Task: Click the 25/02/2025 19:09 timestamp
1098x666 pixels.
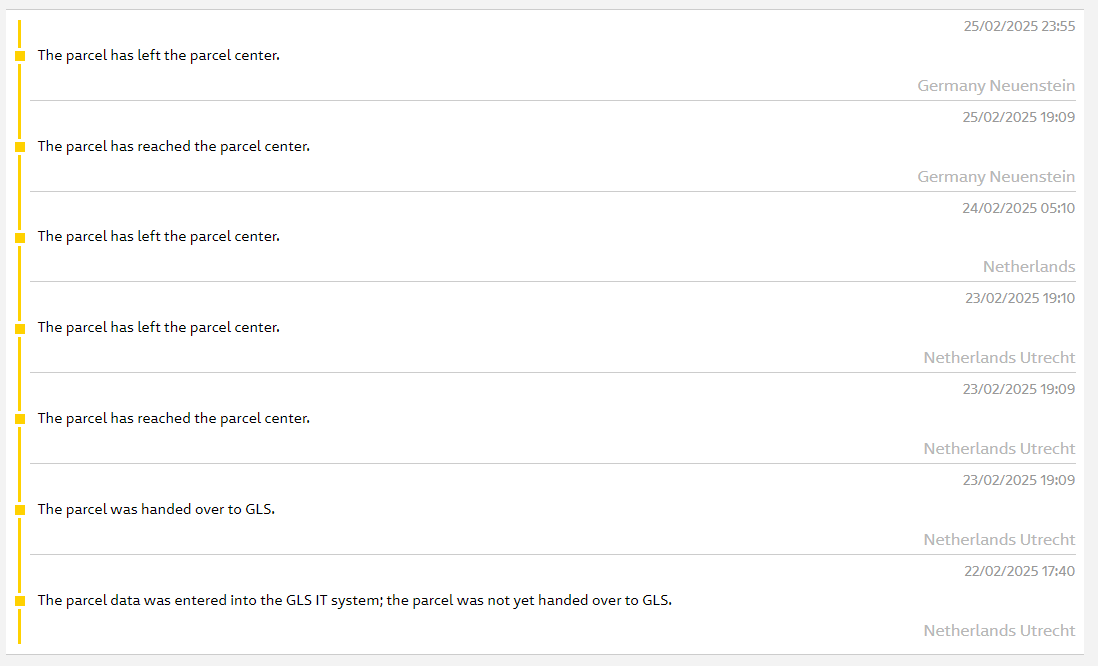Action: [x=1019, y=117]
